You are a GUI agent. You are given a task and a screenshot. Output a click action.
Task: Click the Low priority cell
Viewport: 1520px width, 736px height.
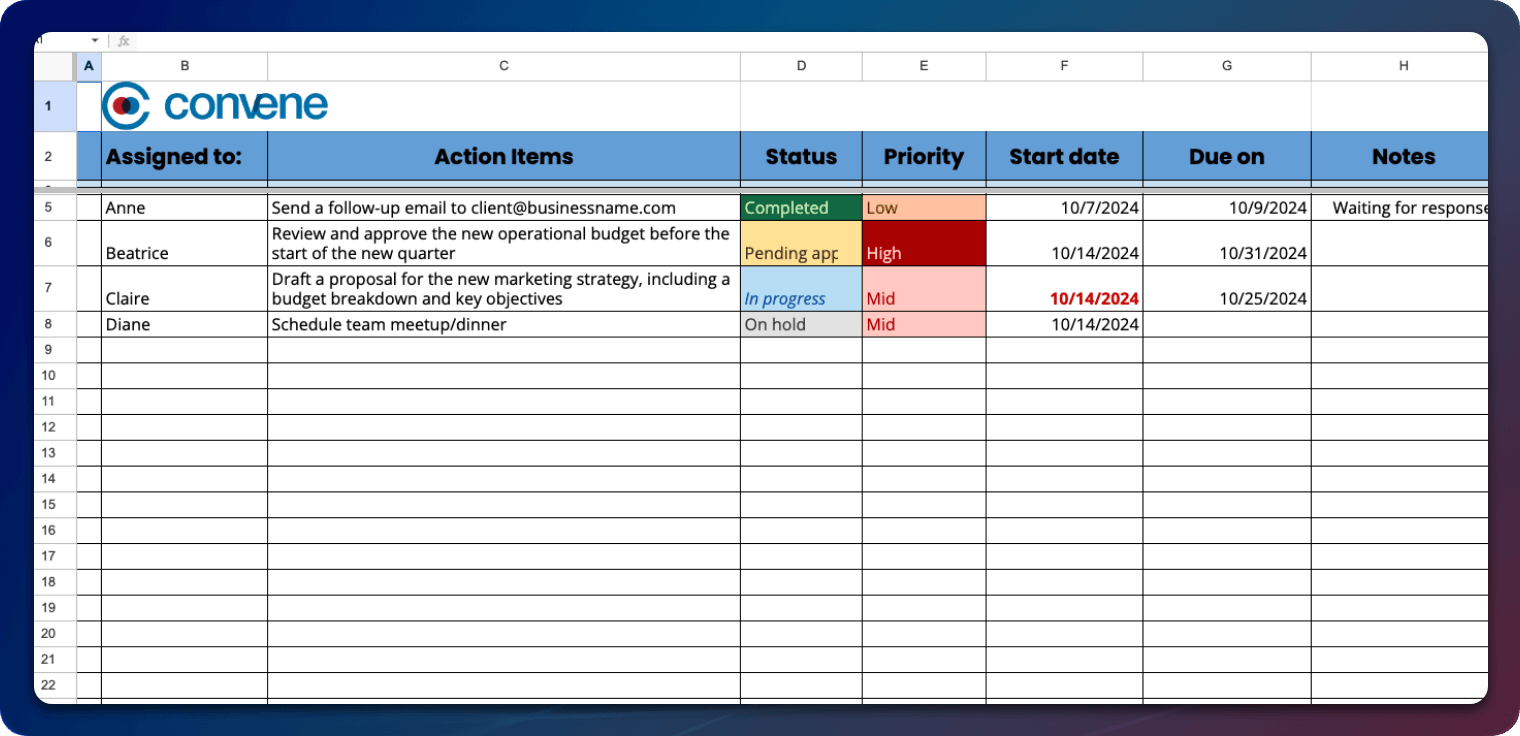[923, 208]
